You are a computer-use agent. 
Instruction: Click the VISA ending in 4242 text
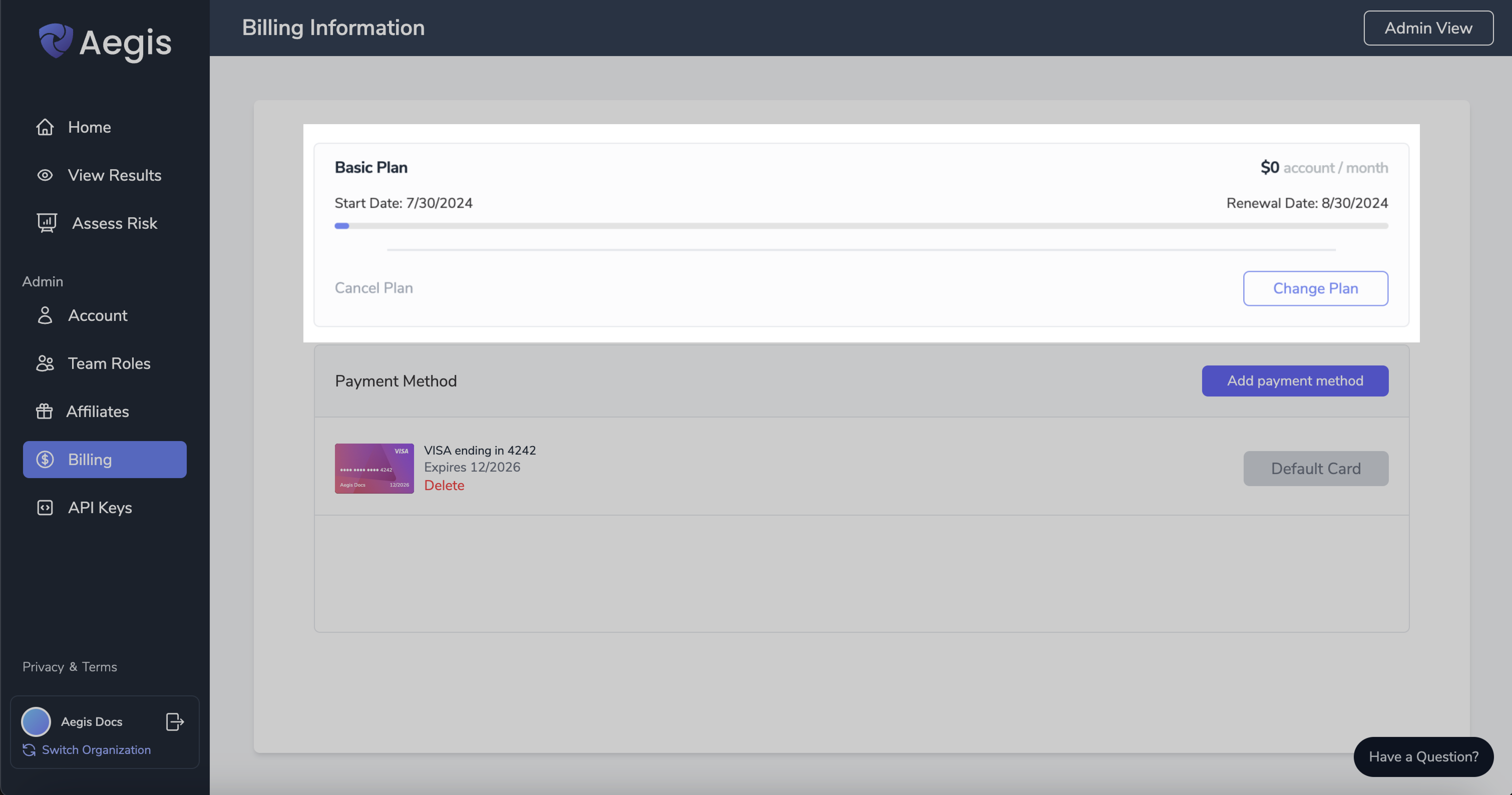(480, 450)
